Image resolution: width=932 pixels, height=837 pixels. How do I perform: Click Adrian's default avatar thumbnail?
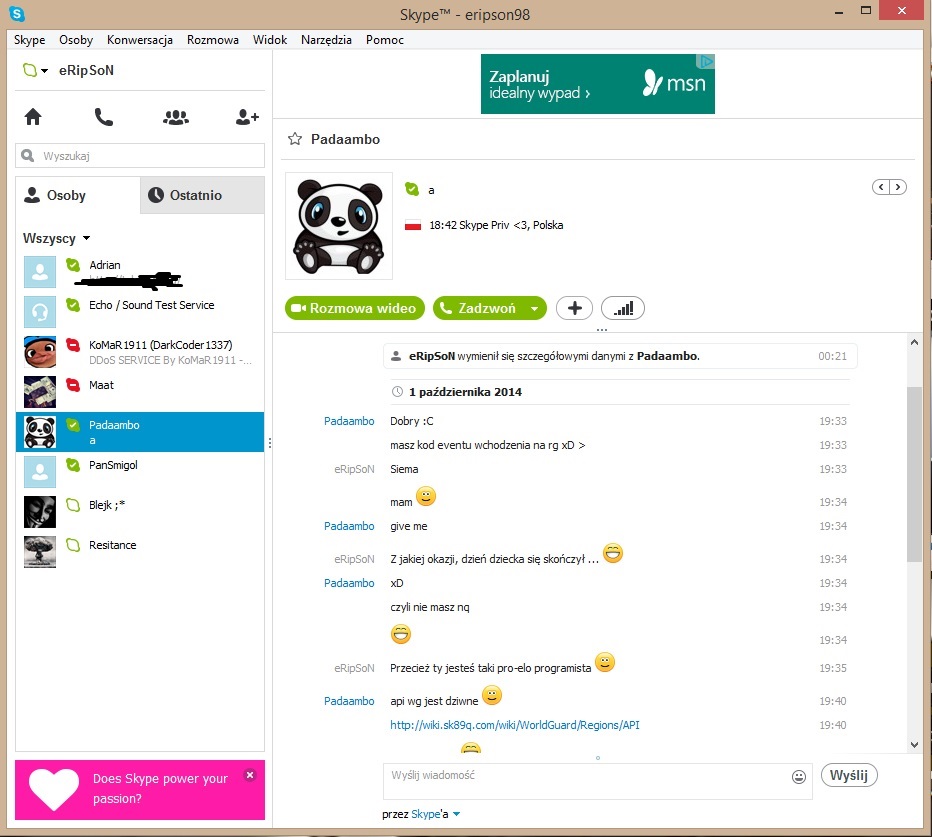[x=40, y=272]
